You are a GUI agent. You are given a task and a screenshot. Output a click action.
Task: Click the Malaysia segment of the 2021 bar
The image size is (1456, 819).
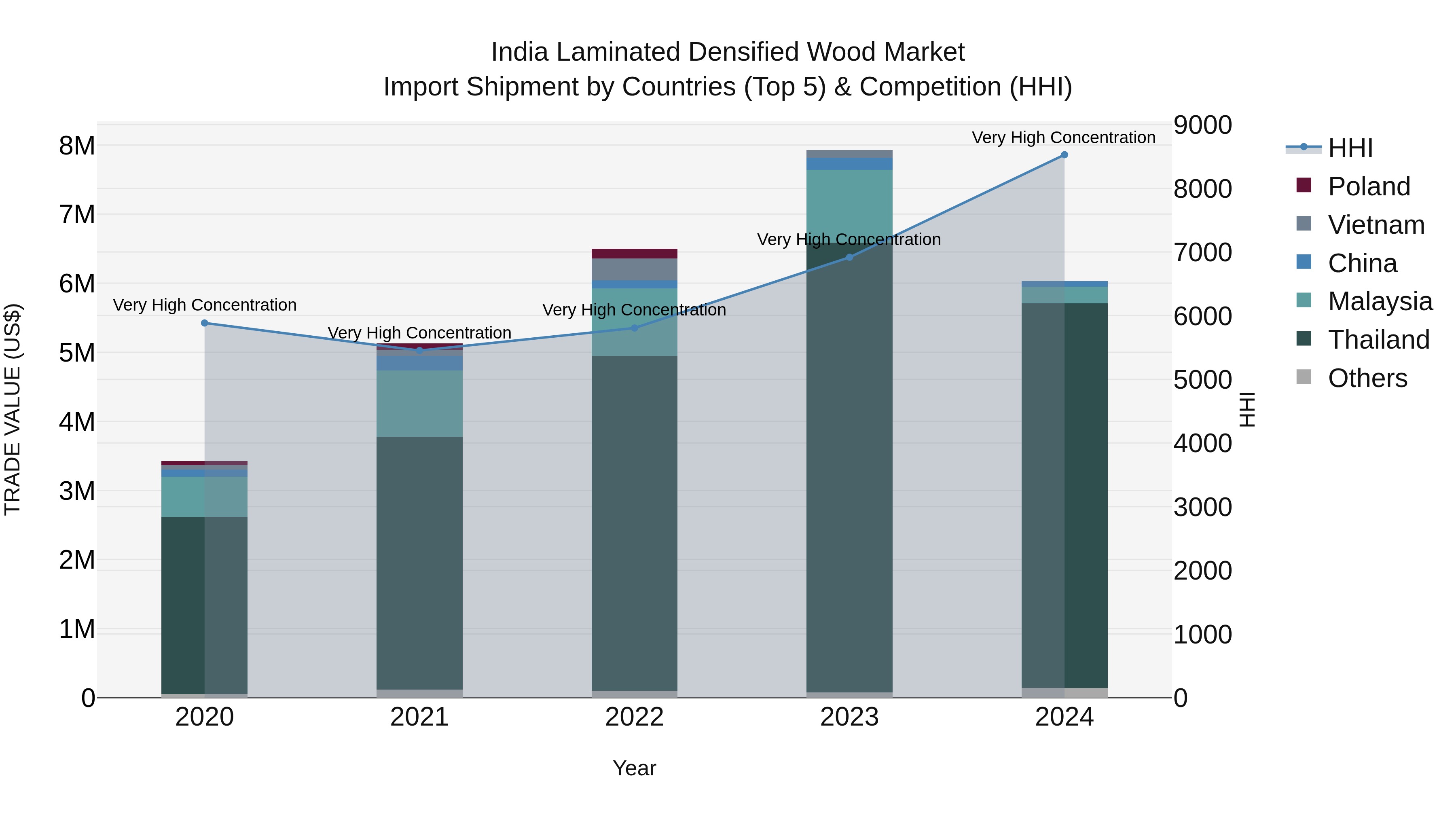[419, 404]
